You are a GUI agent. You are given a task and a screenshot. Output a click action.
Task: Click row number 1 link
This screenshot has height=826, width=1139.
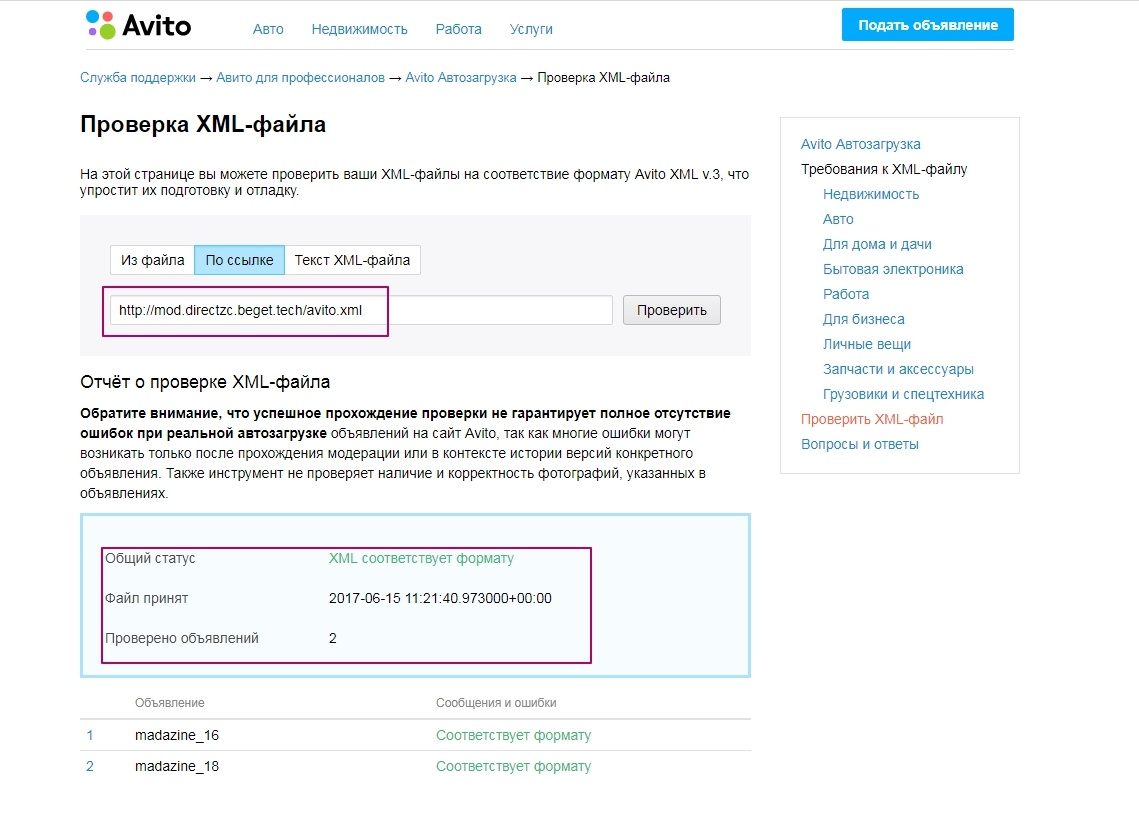point(90,735)
